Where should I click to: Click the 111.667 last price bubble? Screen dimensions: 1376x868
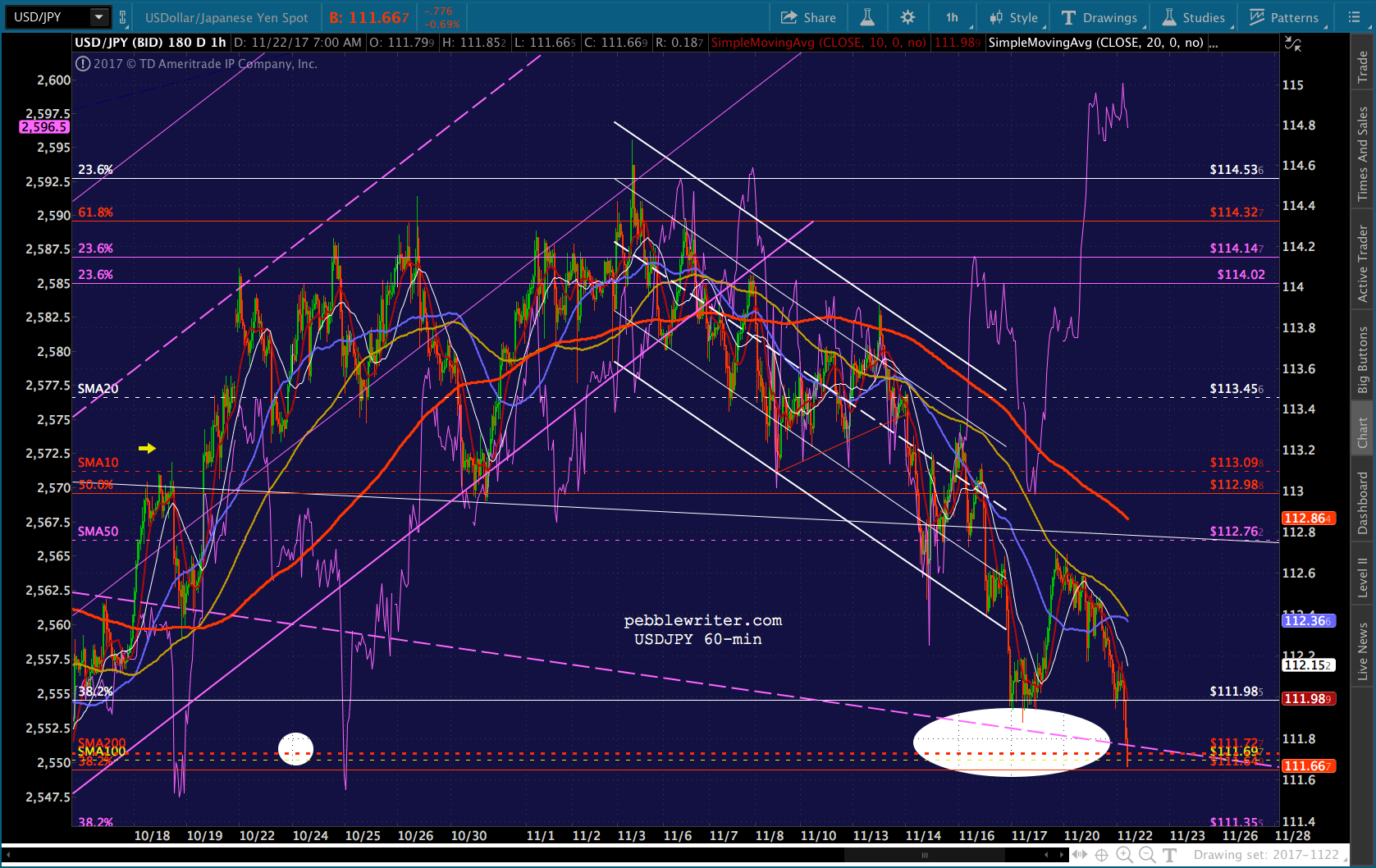pos(1309,766)
